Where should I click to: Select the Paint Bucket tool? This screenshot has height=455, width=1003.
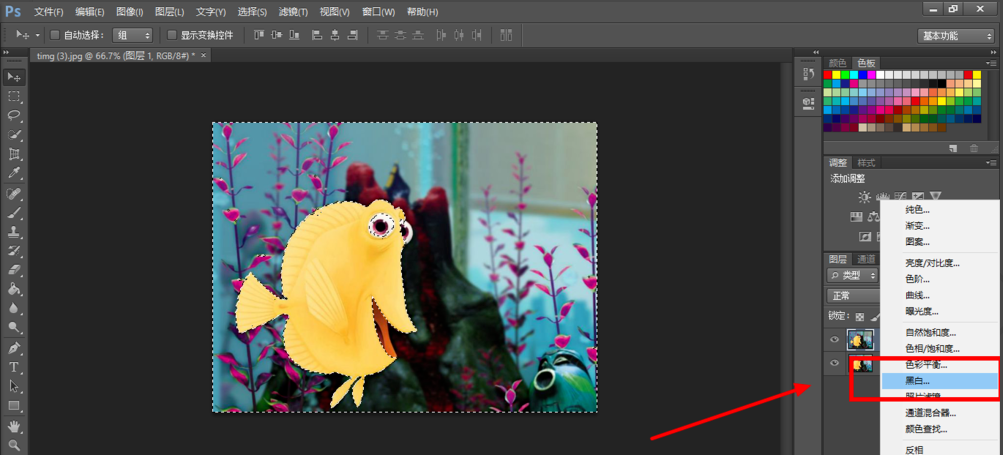tap(15, 289)
